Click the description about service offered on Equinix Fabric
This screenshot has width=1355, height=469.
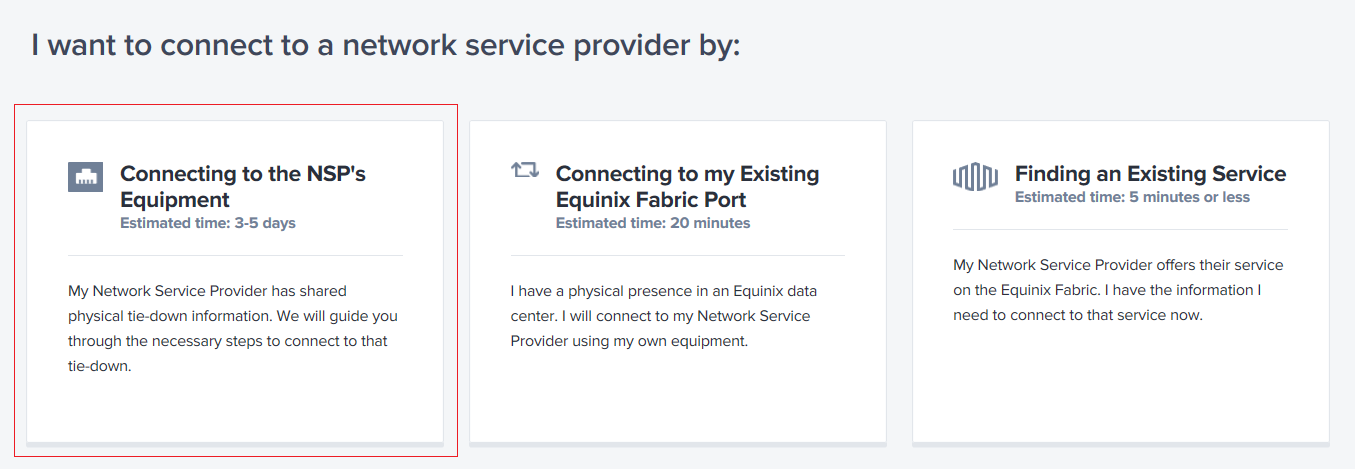click(x=1118, y=290)
